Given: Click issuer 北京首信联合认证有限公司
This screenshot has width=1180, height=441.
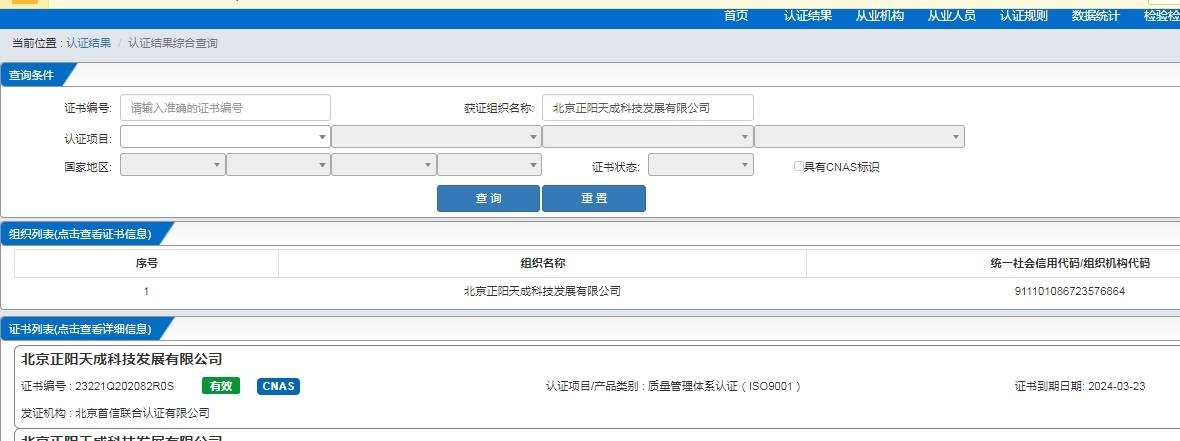Looking at the screenshot, I should click(x=142, y=413).
